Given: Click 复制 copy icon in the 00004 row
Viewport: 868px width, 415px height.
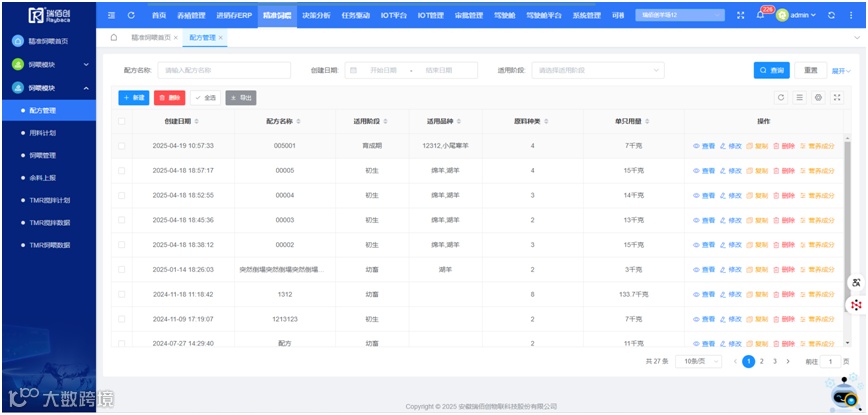Looking at the screenshot, I should tap(750, 195).
